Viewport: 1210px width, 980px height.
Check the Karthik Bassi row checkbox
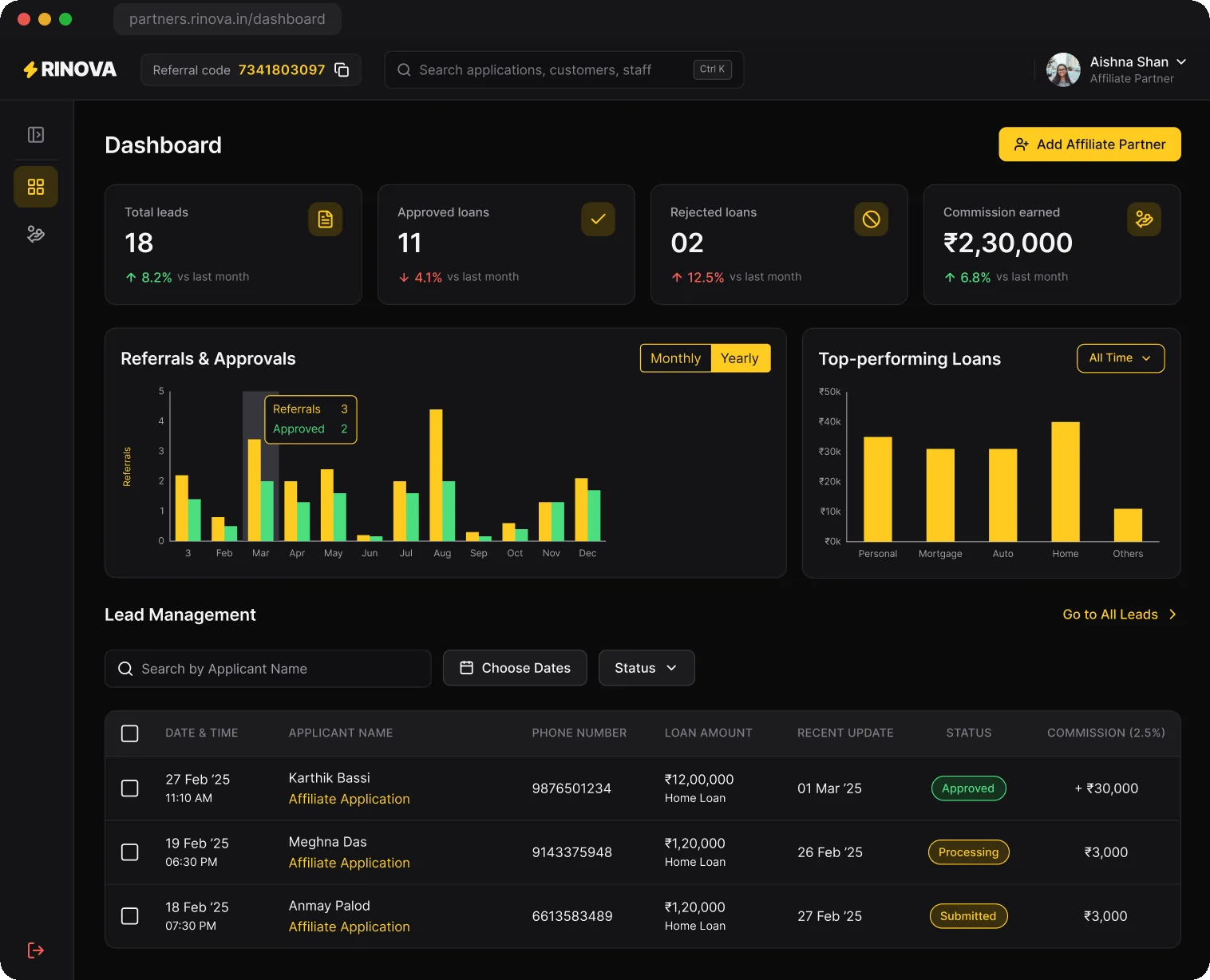point(129,788)
